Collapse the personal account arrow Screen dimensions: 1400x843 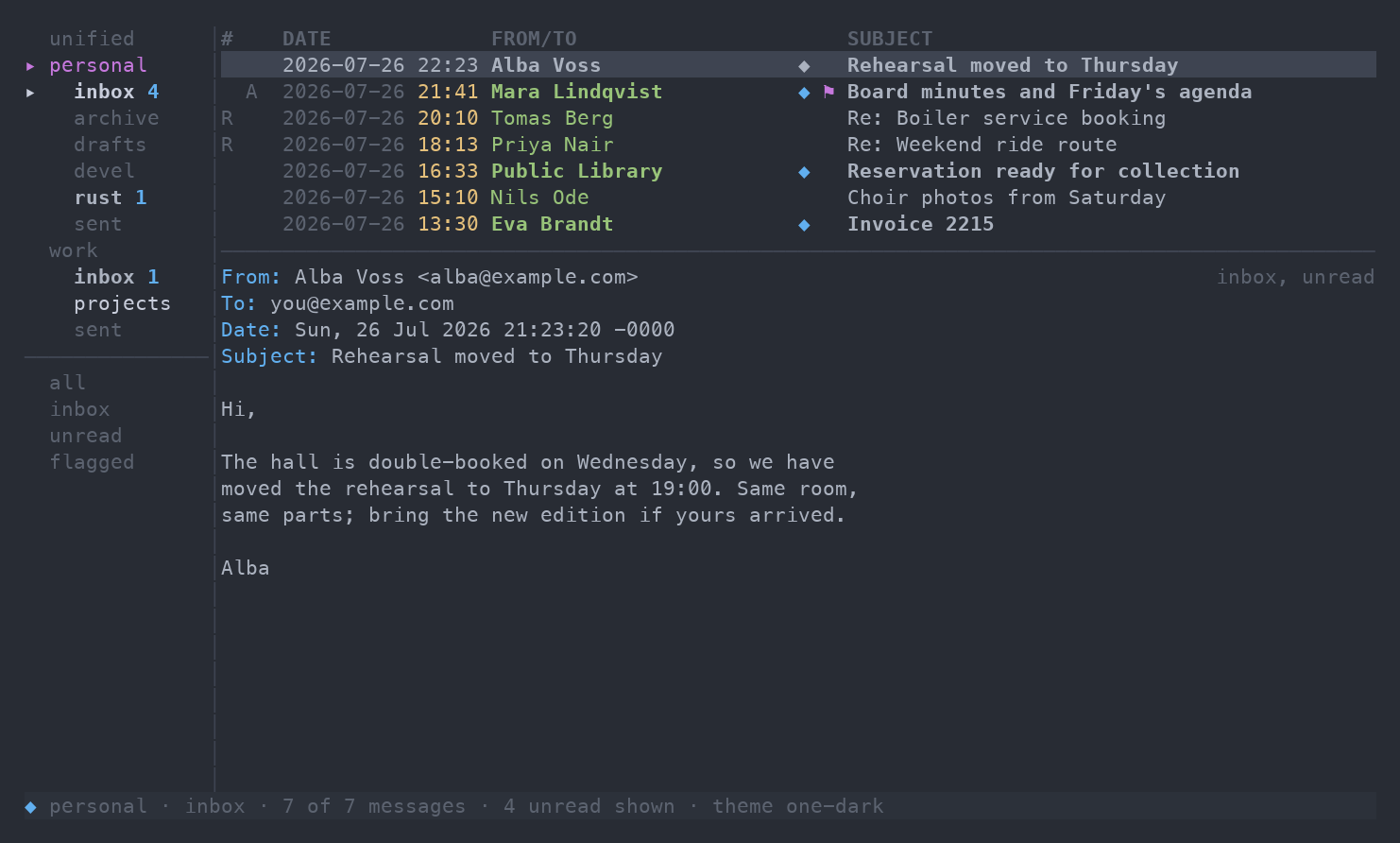pyautogui.click(x=30, y=65)
